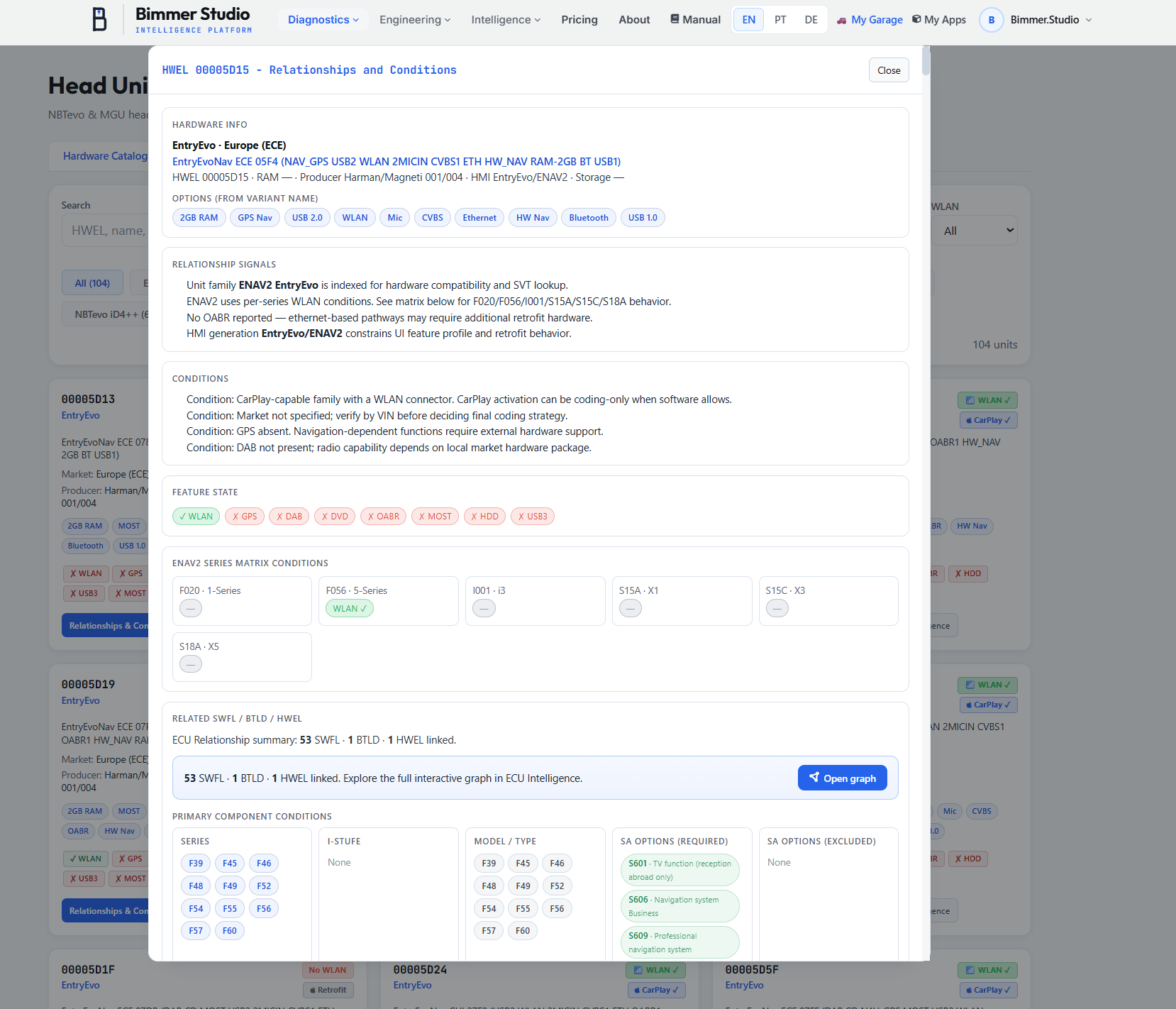Select the F45 series chip

point(230,863)
